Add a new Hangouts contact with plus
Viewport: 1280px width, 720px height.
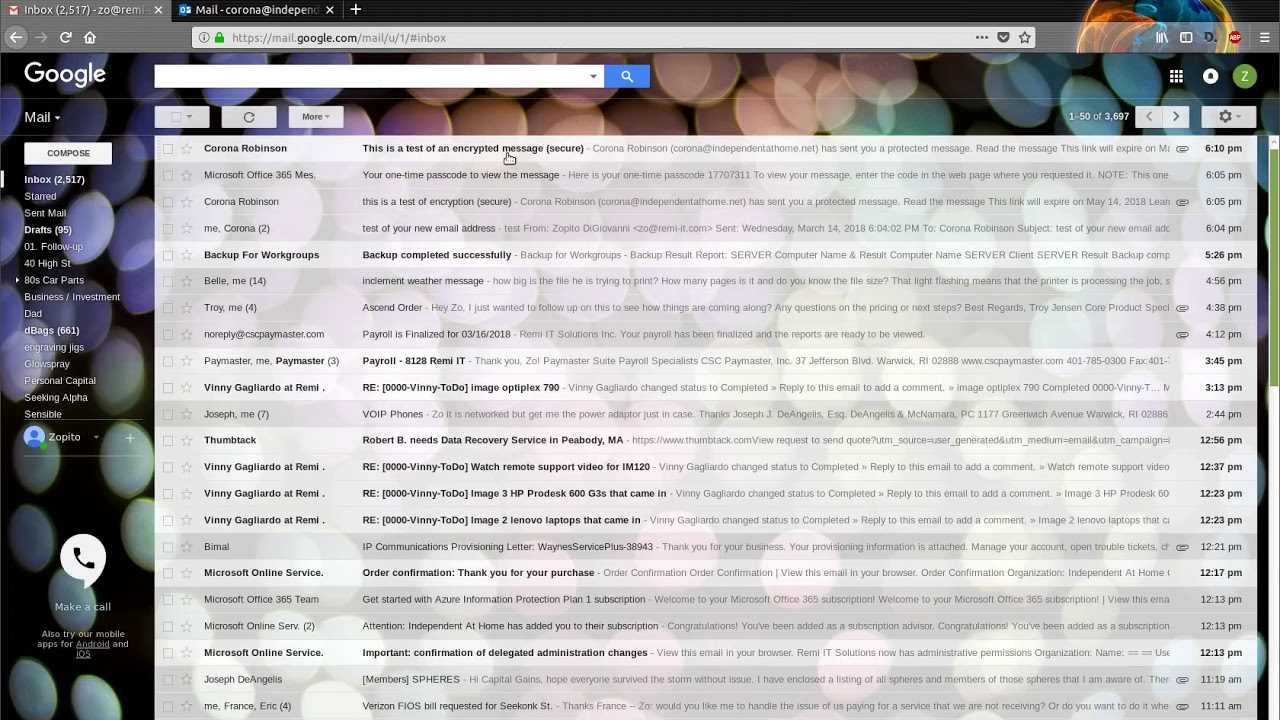pyautogui.click(x=130, y=438)
